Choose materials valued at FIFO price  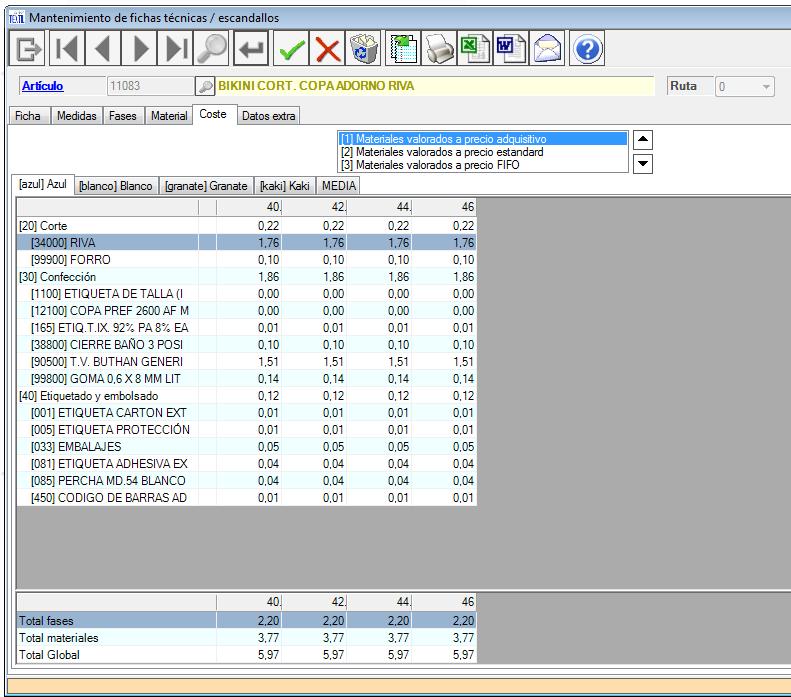click(430, 165)
